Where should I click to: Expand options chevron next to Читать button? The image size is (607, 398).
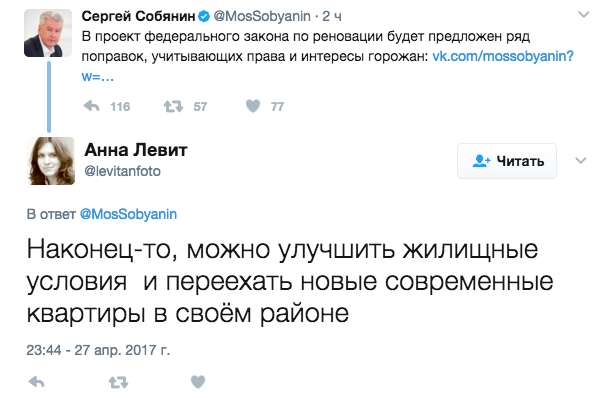[581, 160]
